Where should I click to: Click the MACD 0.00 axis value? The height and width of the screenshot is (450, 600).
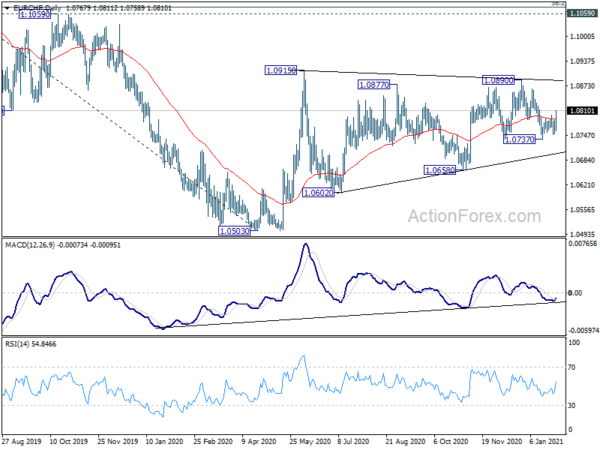[574, 292]
